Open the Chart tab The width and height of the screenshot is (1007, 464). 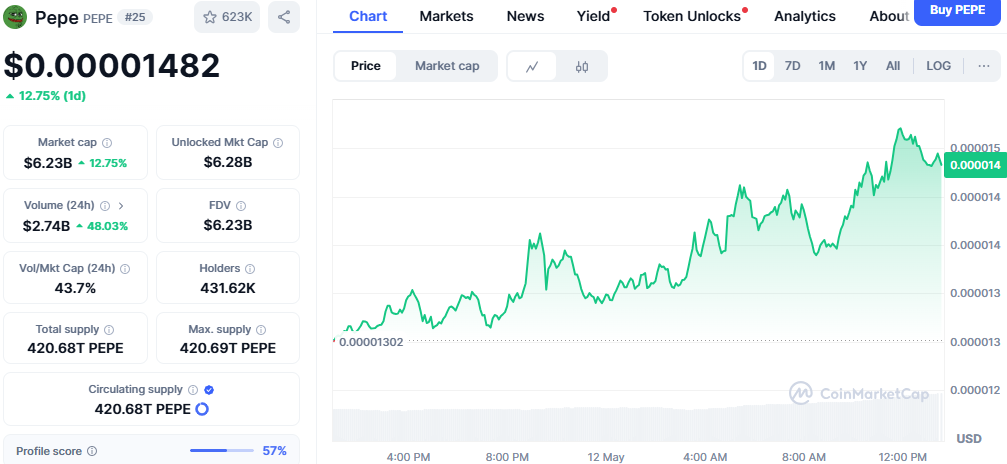pos(368,16)
